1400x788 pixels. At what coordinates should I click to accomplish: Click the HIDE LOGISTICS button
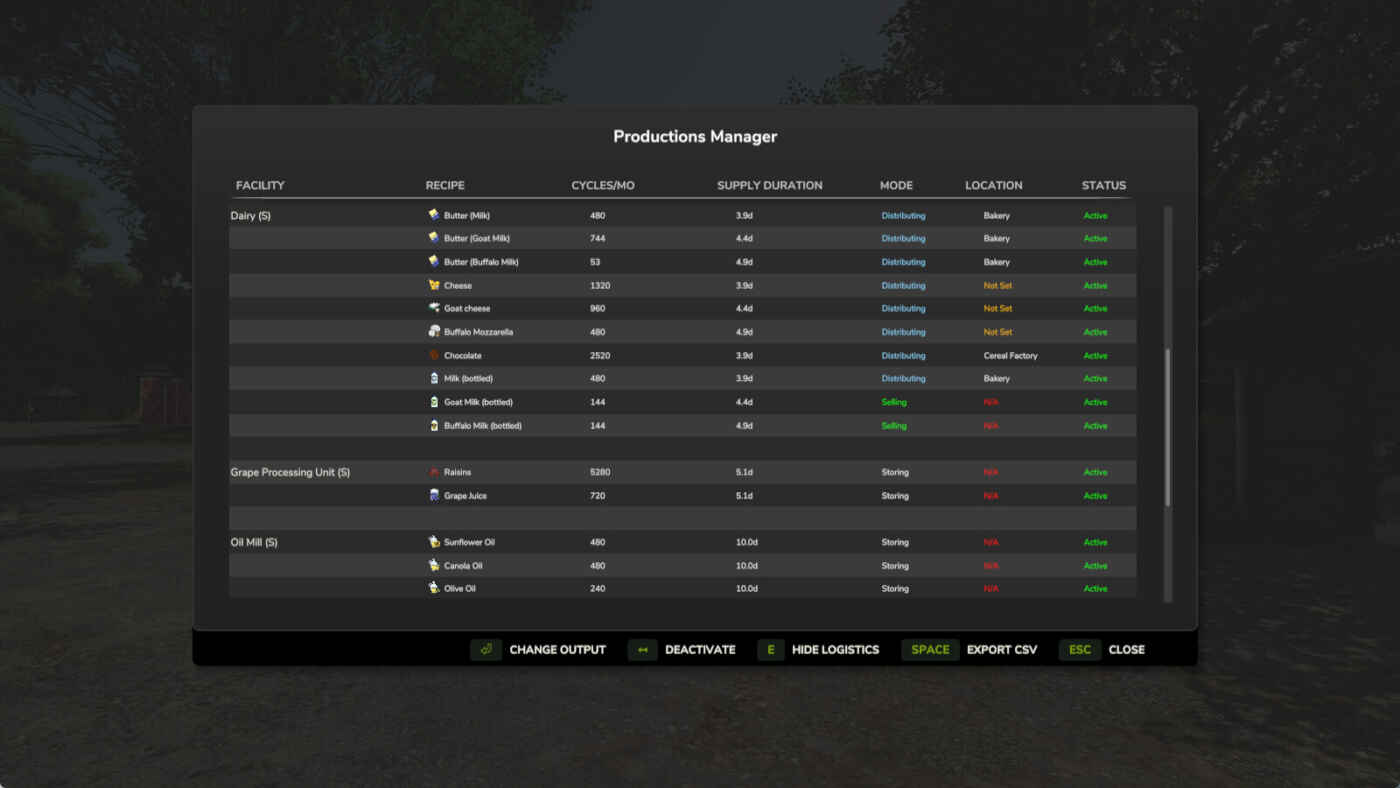[x=819, y=650]
